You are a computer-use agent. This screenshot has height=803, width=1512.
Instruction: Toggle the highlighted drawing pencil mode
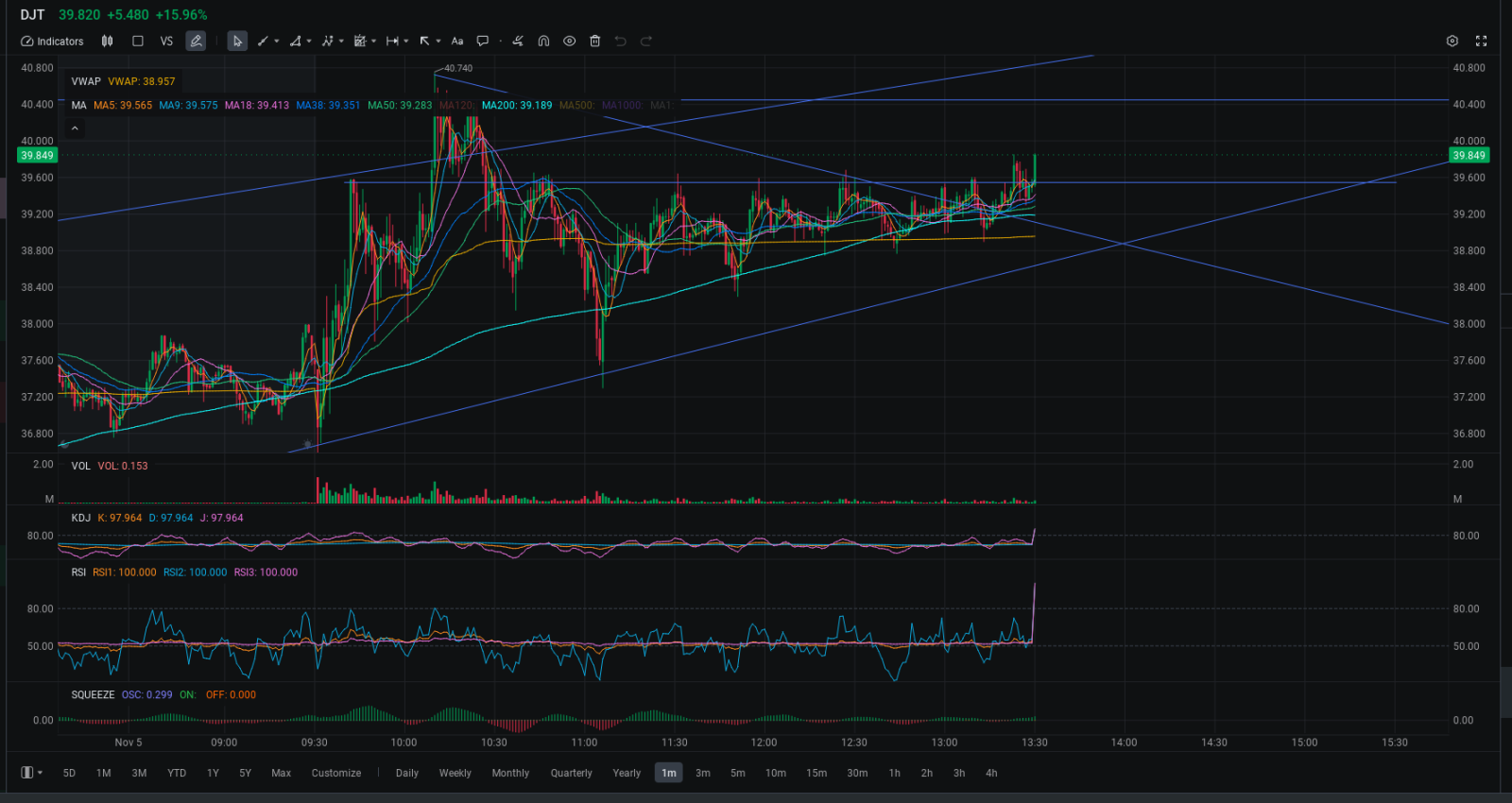(196, 42)
